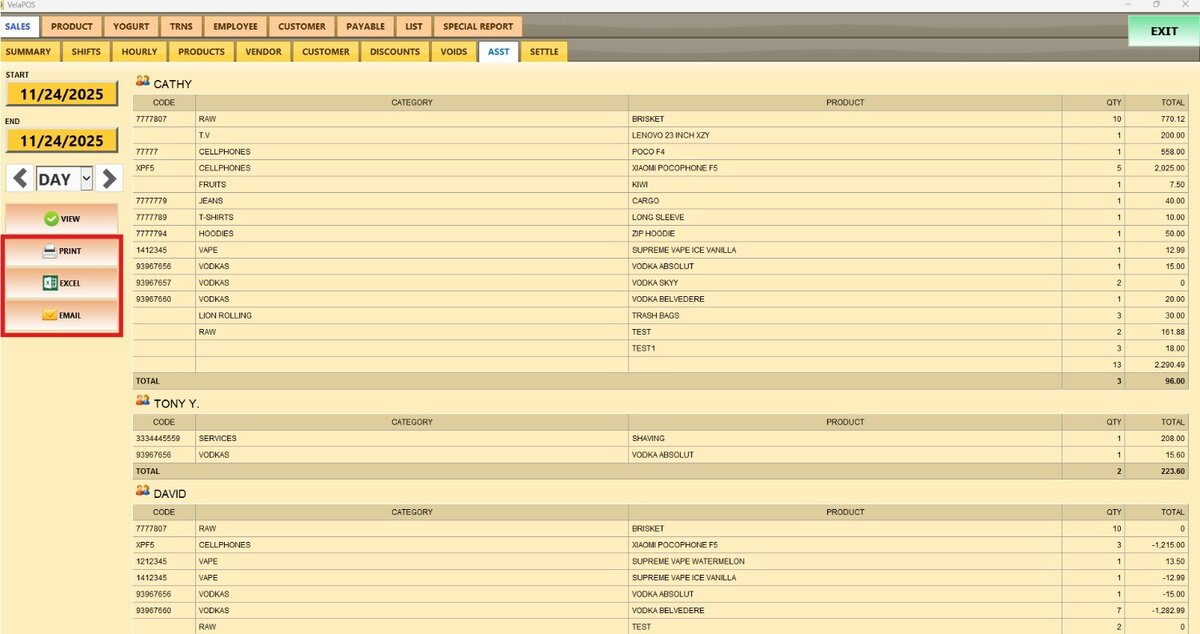Go to previous day with left arrow

point(20,179)
